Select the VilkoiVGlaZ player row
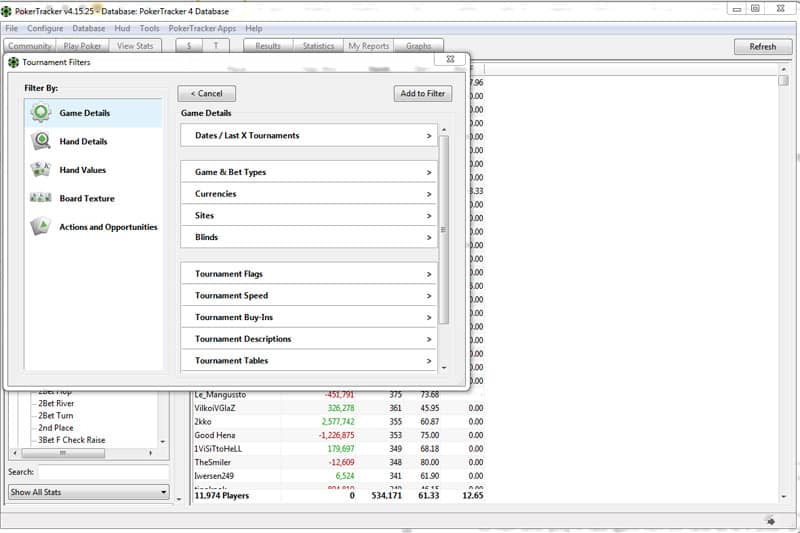 (x=339, y=408)
